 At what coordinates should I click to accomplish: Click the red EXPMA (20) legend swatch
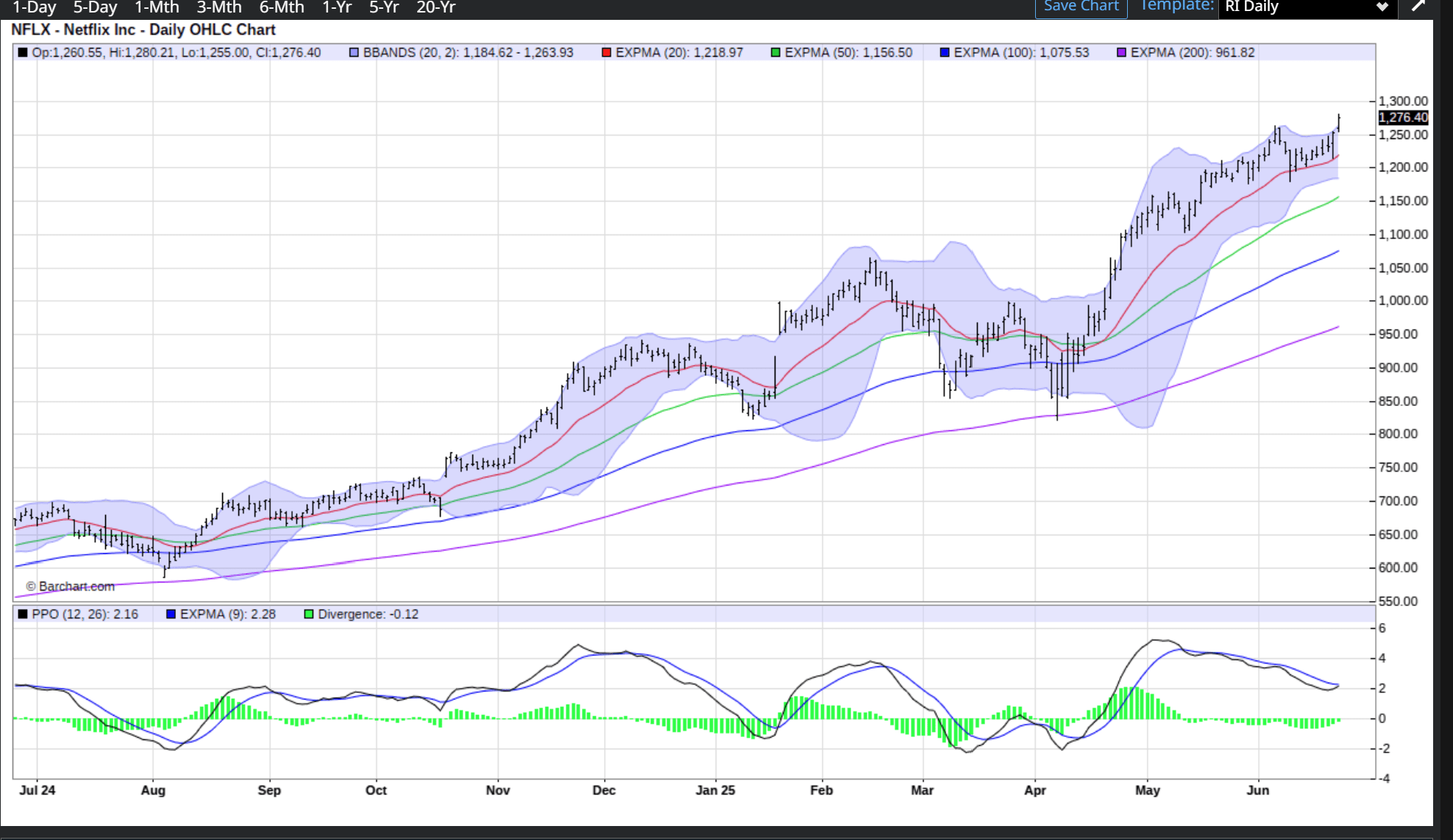[606, 53]
